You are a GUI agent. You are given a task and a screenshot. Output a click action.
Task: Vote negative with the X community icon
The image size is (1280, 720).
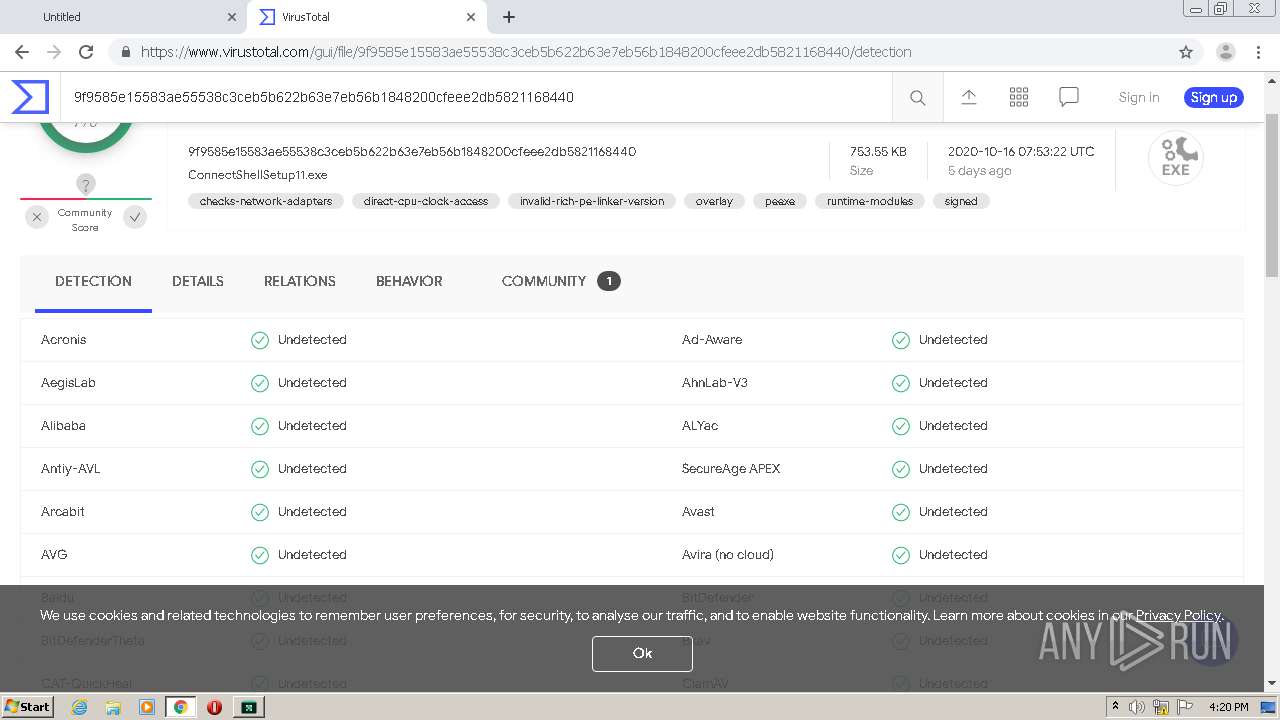pos(37,216)
